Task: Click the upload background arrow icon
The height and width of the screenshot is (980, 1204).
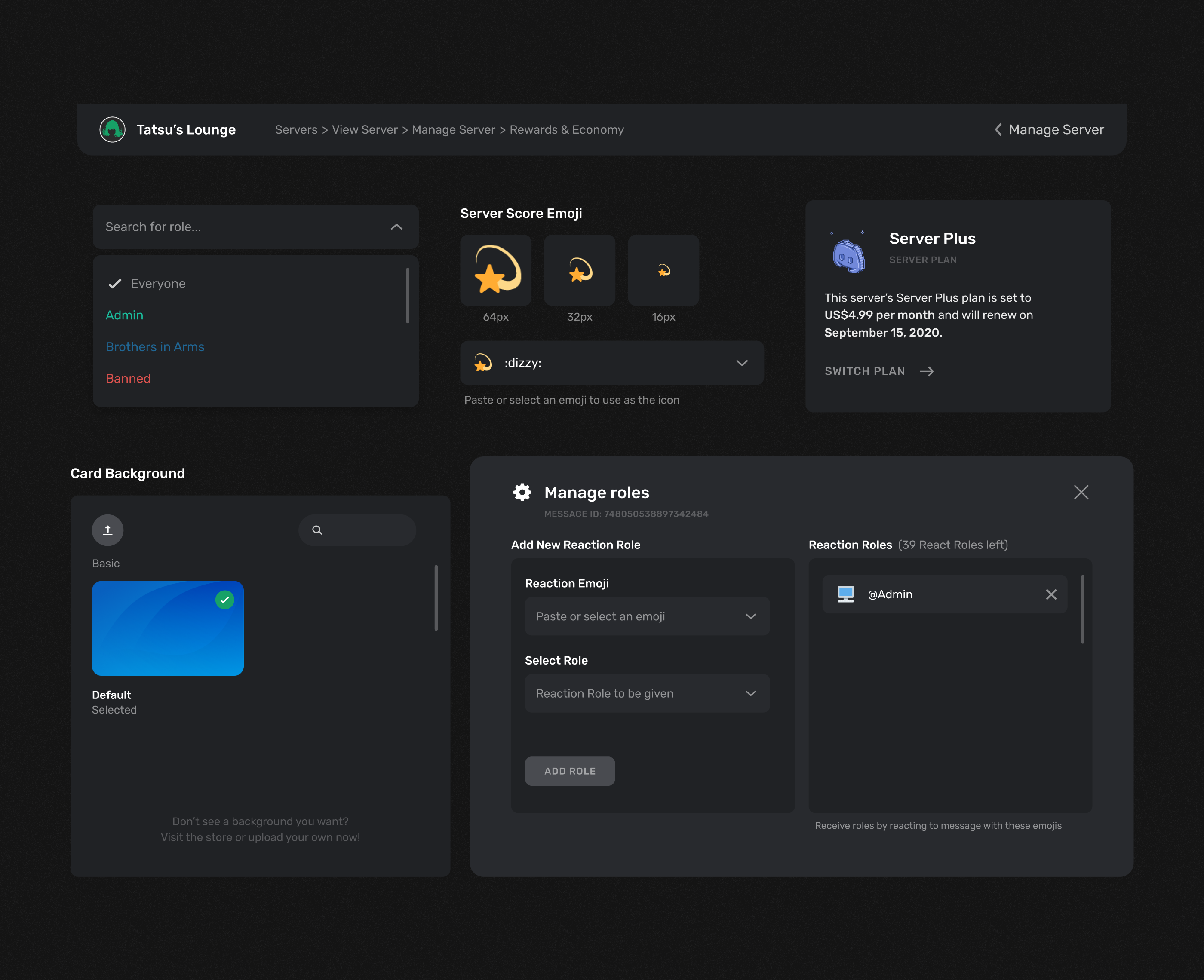Action: click(x=107, y=530)
